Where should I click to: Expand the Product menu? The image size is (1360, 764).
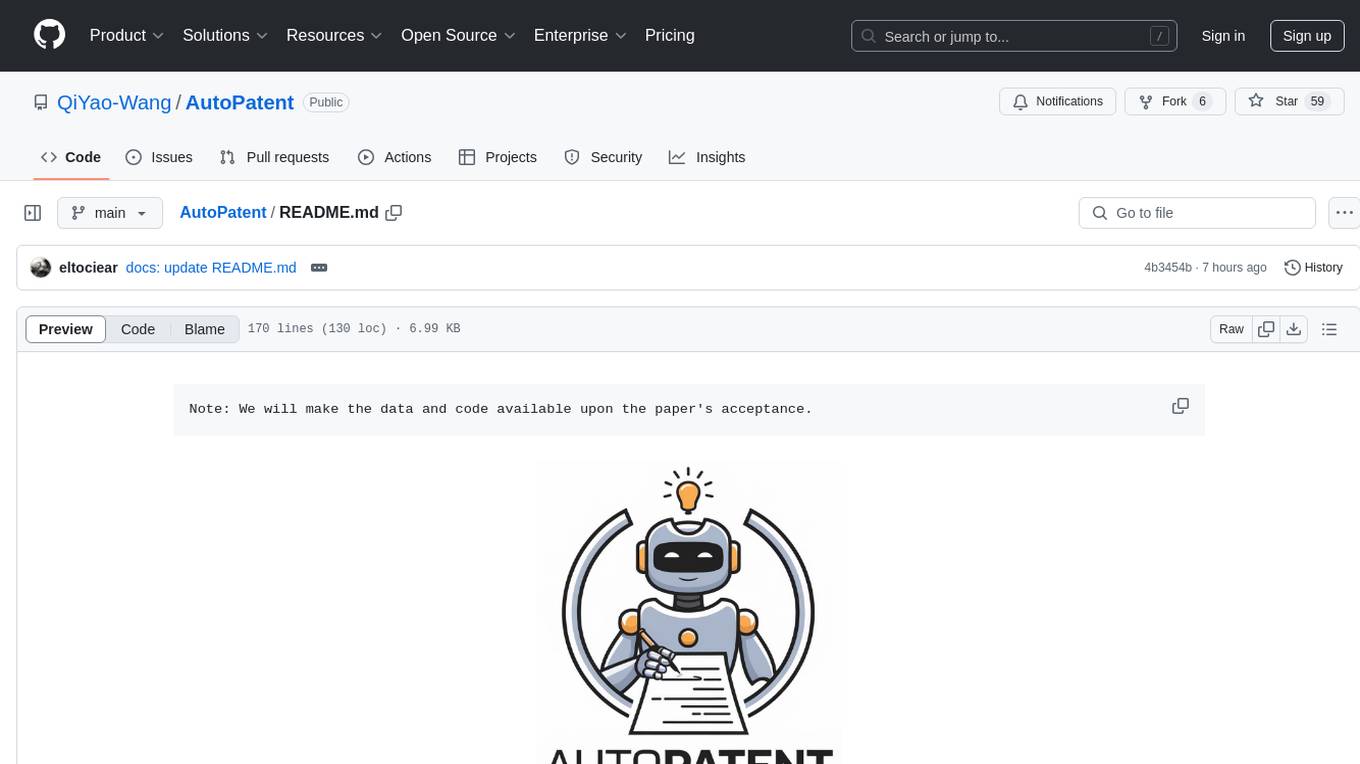pyautogui.click(x=127, y=35)
